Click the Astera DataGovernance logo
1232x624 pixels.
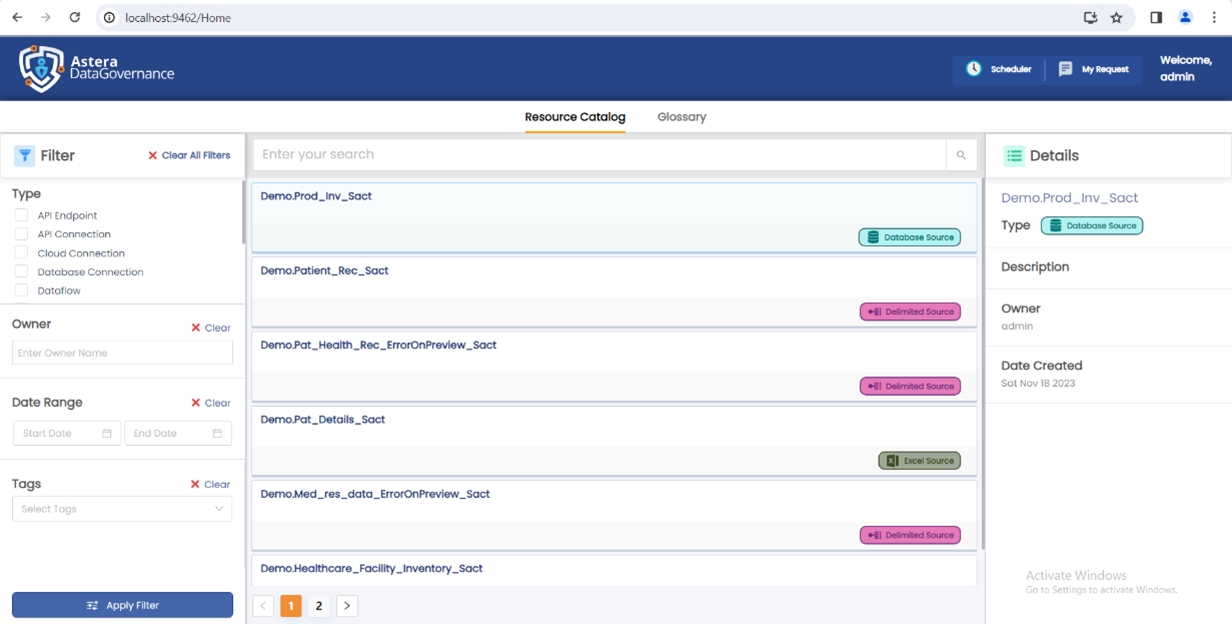(x=96, y=68)
